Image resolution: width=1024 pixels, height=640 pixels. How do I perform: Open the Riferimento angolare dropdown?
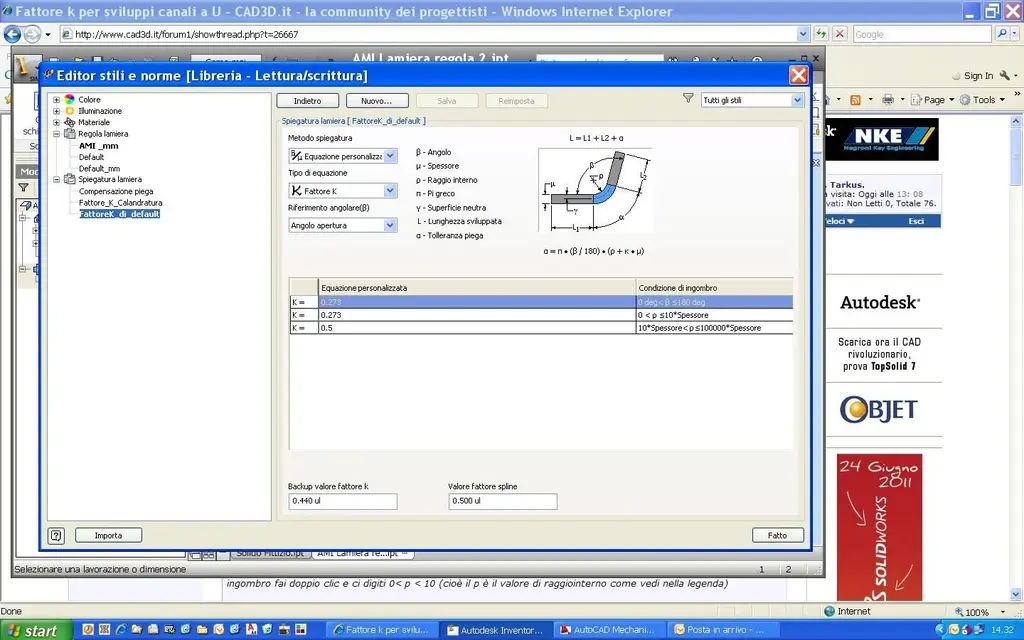click(390, 225)
